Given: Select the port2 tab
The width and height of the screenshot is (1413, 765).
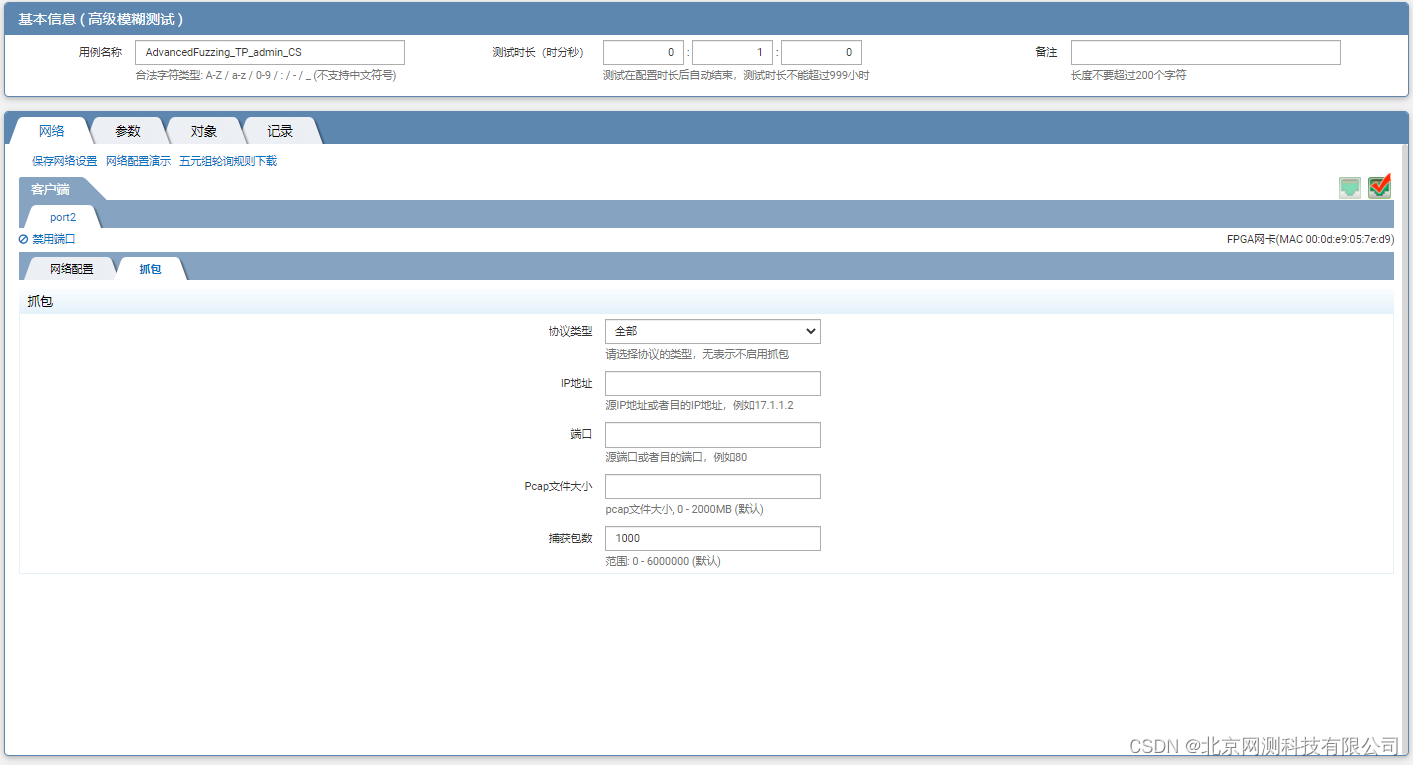Looking at the screenshot, I should 63,217.
